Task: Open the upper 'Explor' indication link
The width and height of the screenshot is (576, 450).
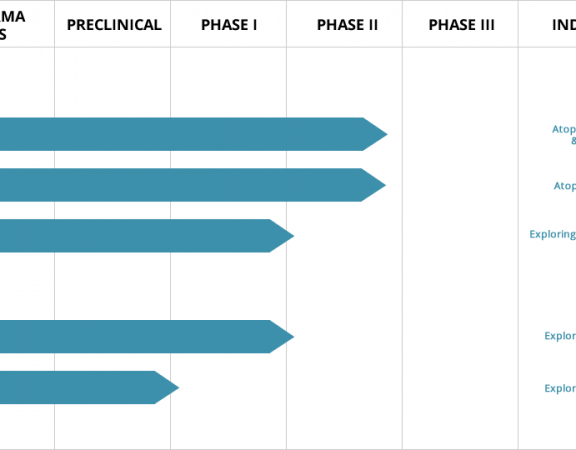Action: pyautogui.click(x=560, y=336)
